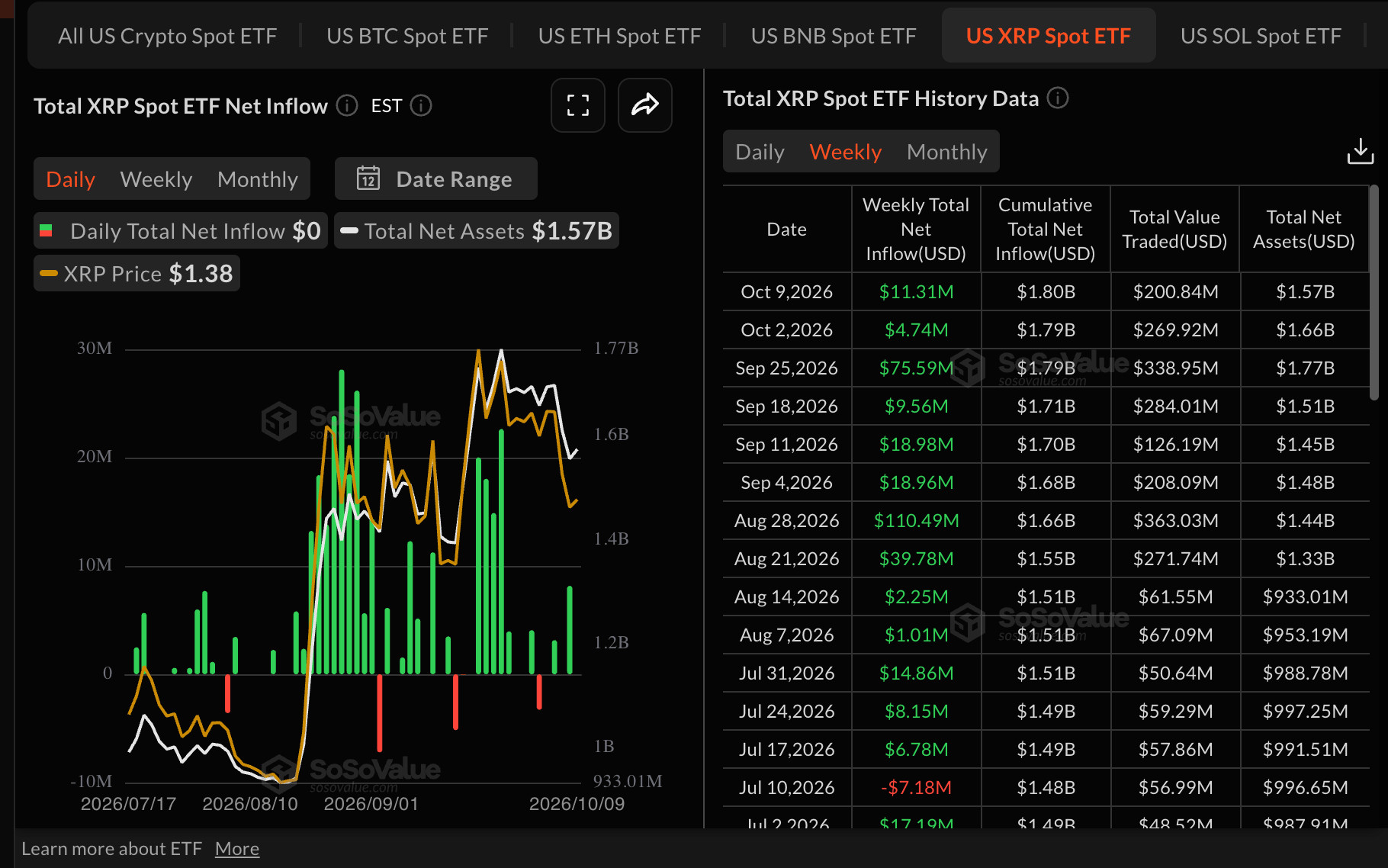Show info for Total XRP Spot ETF Net Inflow
Screen dimensions: 1388x868
tap(347, 105)
